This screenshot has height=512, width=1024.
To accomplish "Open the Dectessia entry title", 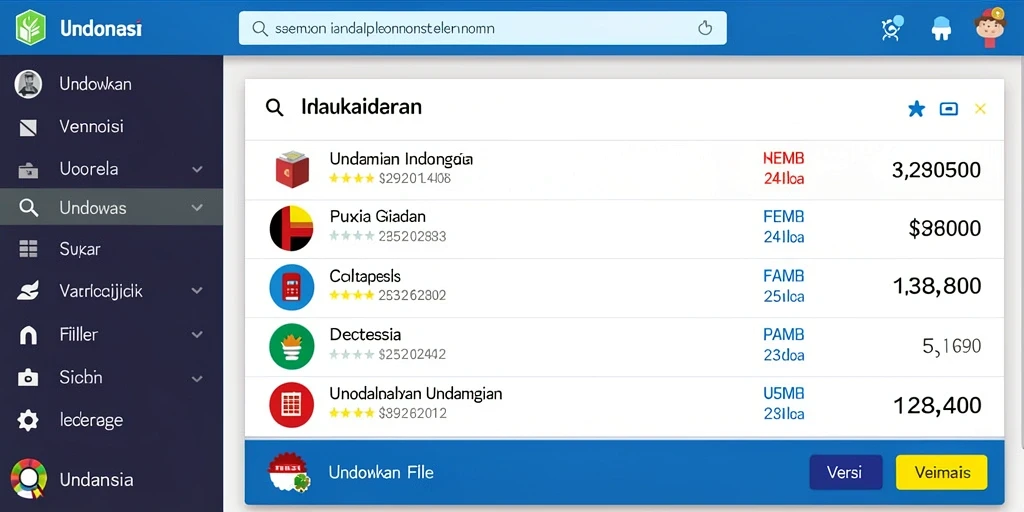I will (x=365, y=334).
